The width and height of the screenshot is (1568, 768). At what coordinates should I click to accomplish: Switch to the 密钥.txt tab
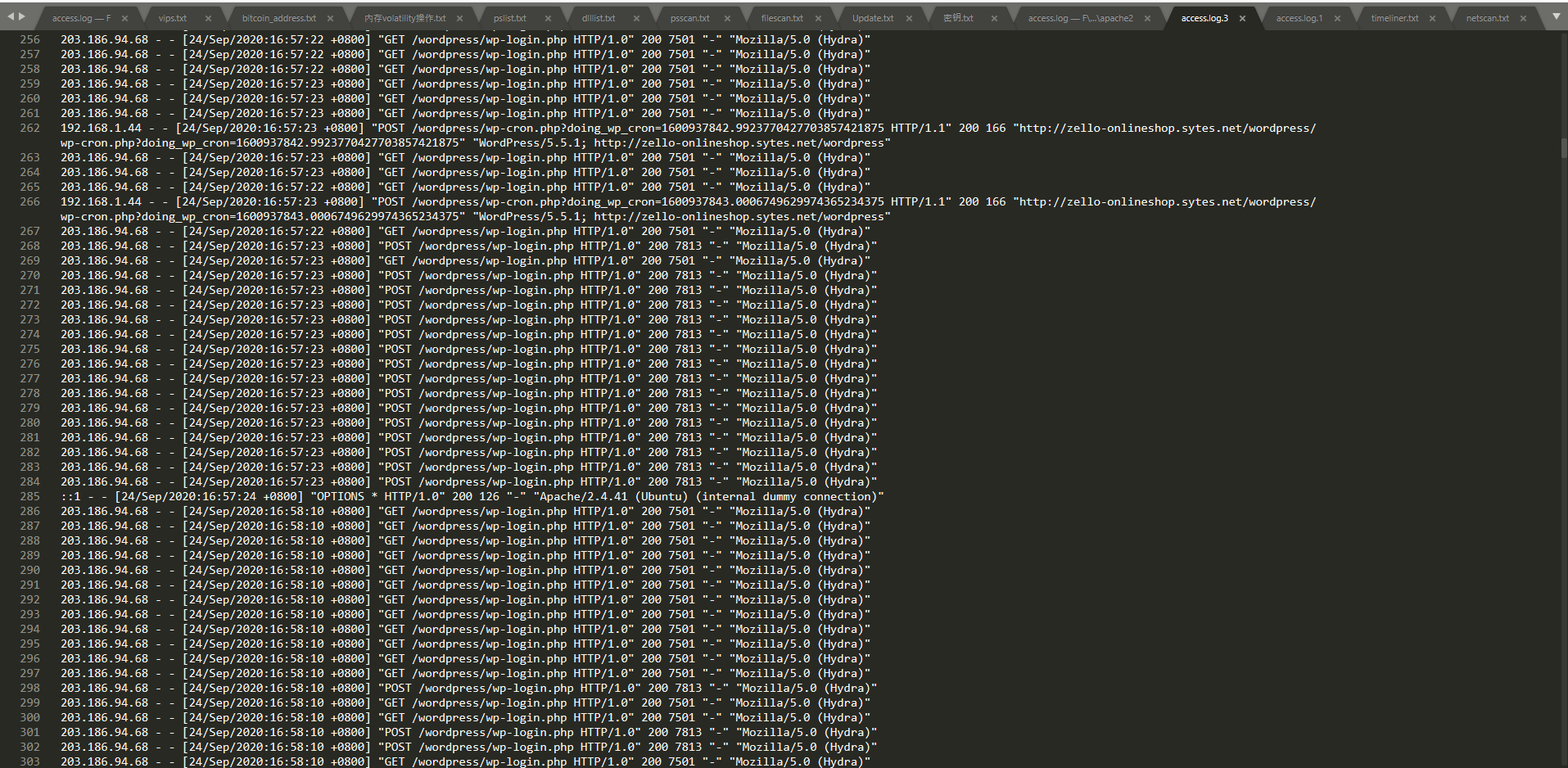(958, 18)
